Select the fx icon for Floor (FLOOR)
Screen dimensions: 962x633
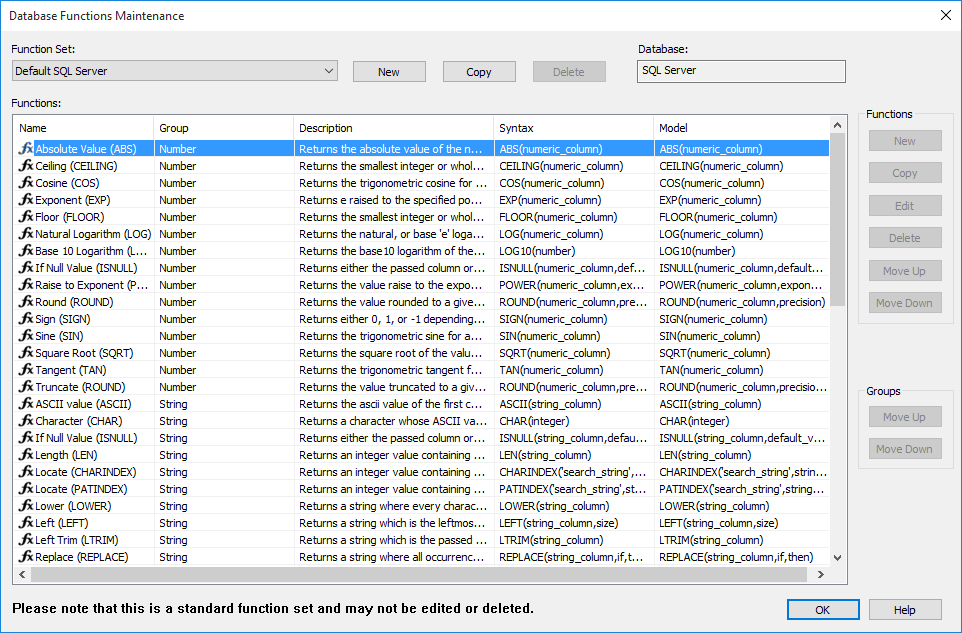click(26, 217)
